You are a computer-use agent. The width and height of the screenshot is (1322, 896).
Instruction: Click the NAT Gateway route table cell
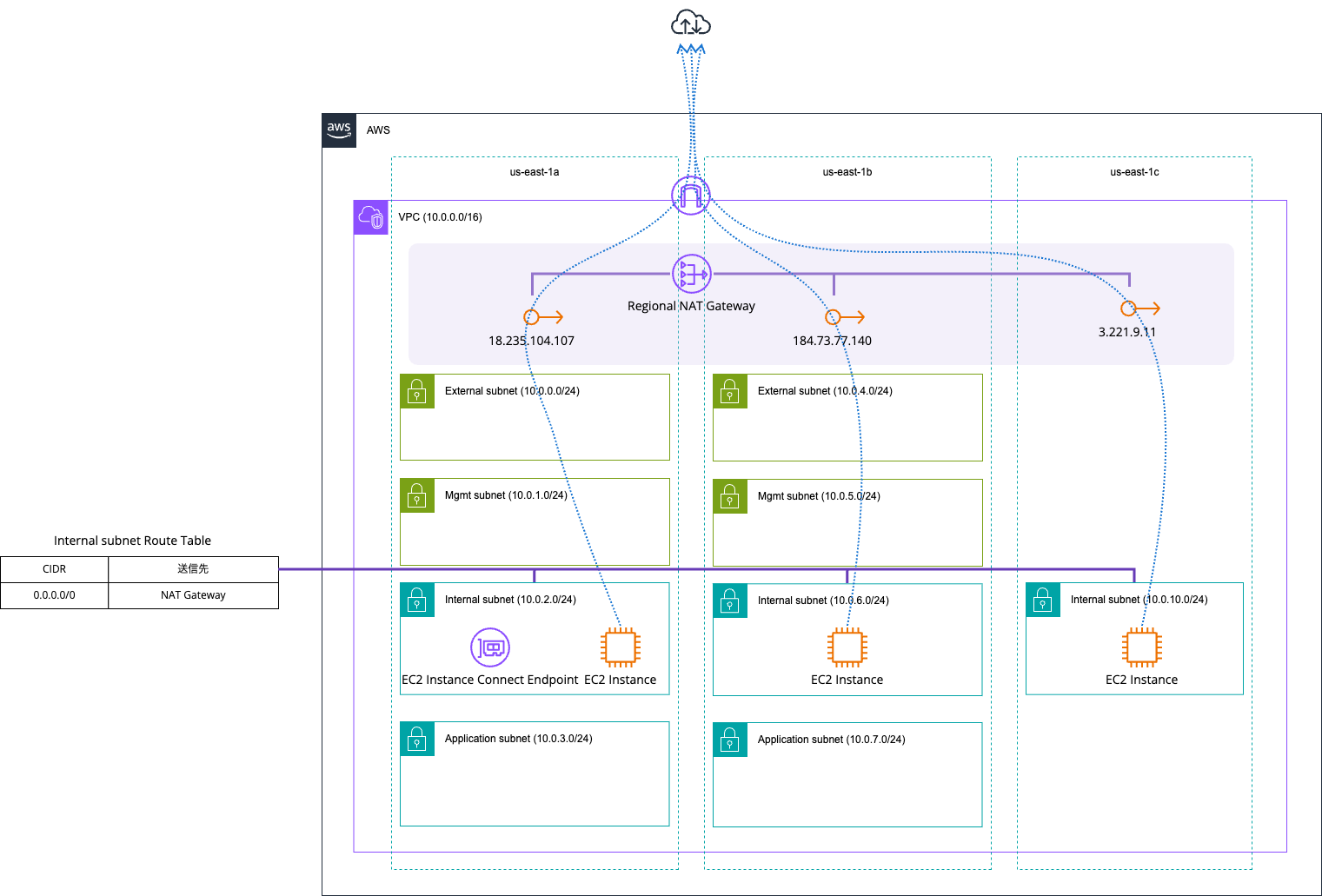click(193, 595)
